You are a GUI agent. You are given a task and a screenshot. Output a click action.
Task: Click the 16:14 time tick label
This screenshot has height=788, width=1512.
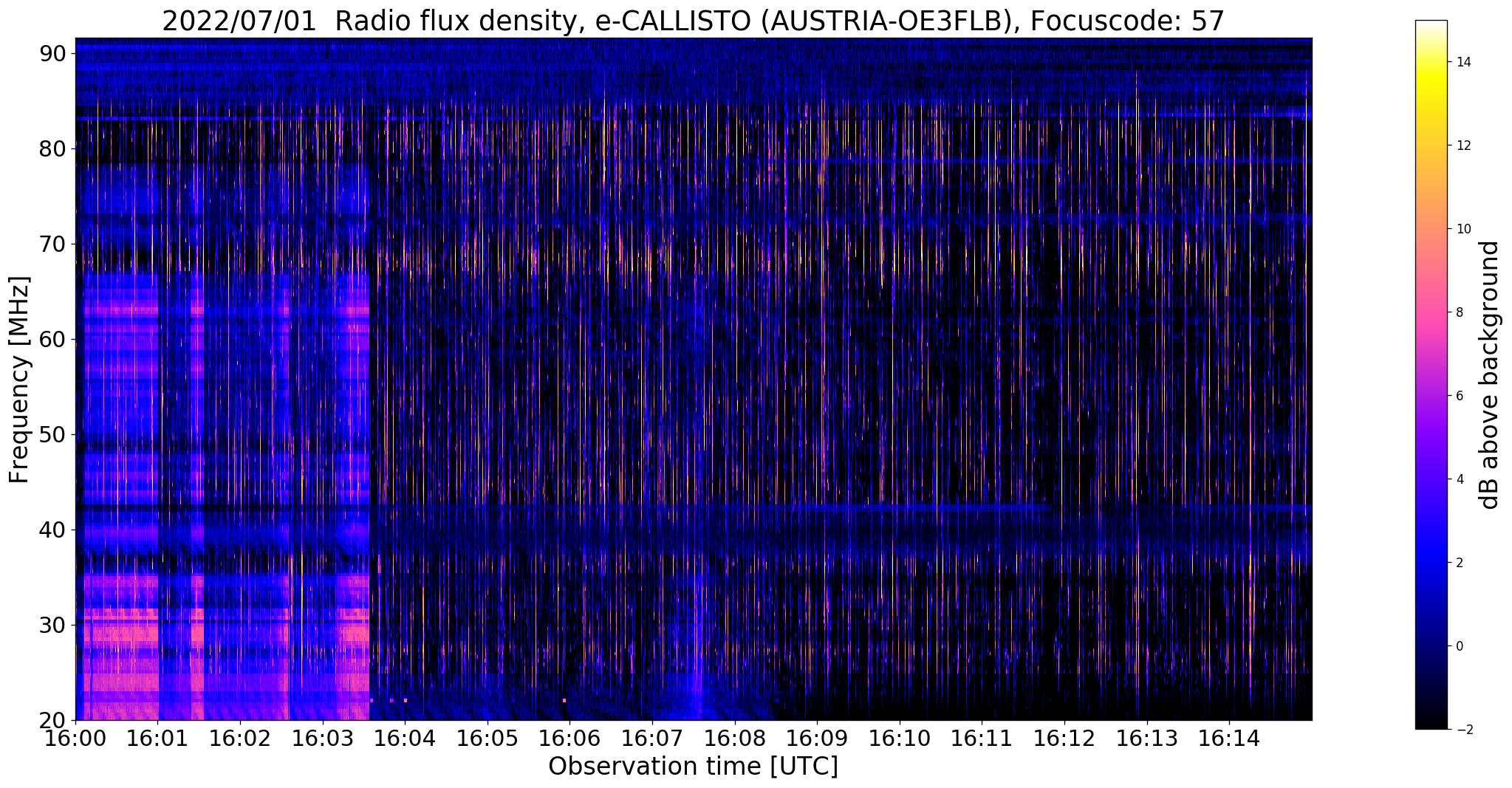(1229, 738)
